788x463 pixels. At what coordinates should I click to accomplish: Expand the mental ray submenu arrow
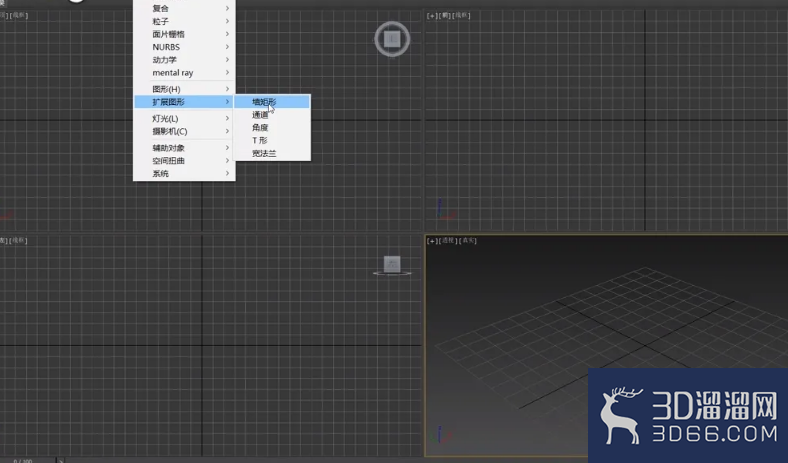coord(227,72)
